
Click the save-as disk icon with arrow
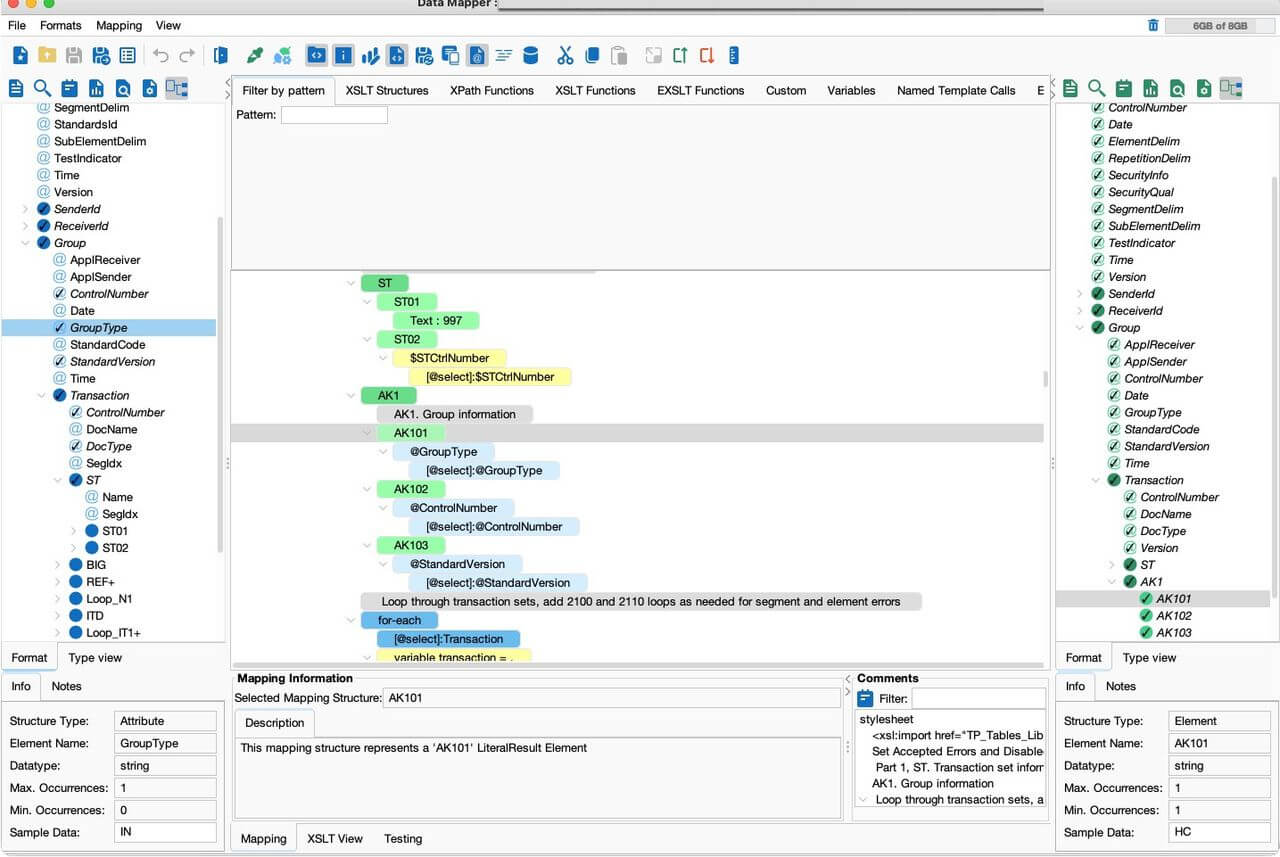click(x=101, y=55)
